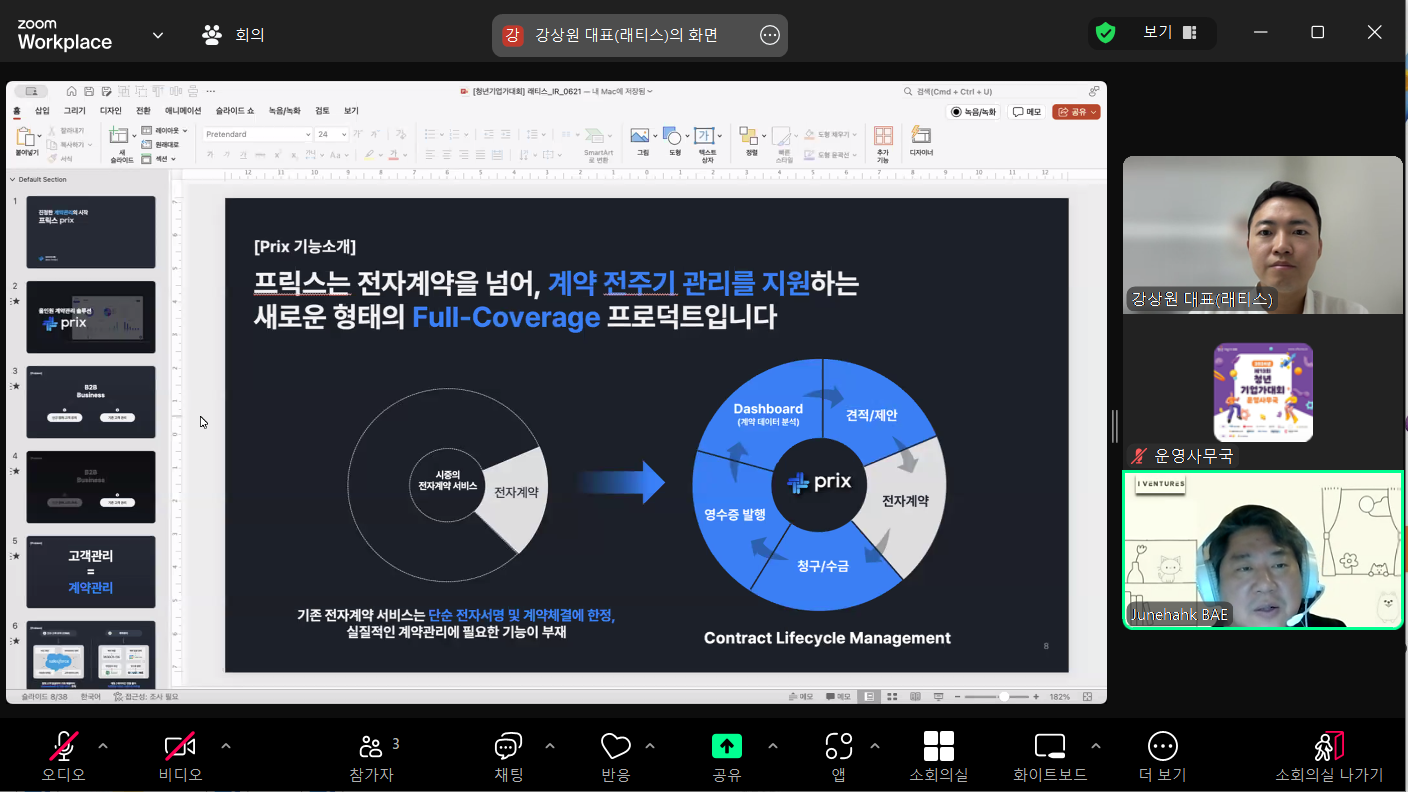
Task: Expand share options arrow next to 공유
Action: 773,746
